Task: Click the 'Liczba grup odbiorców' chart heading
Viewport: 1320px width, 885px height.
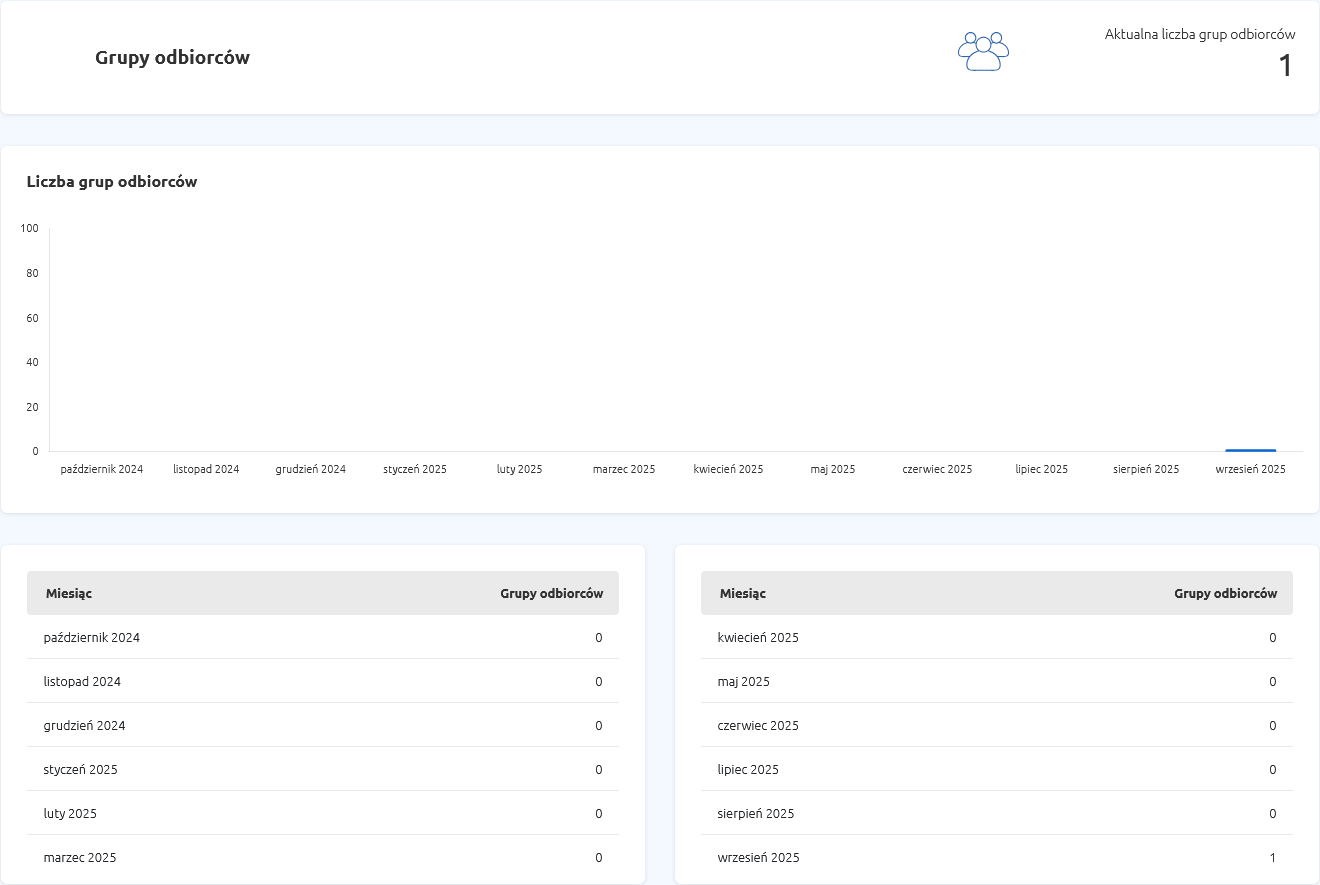Action: tap(112, 182)
